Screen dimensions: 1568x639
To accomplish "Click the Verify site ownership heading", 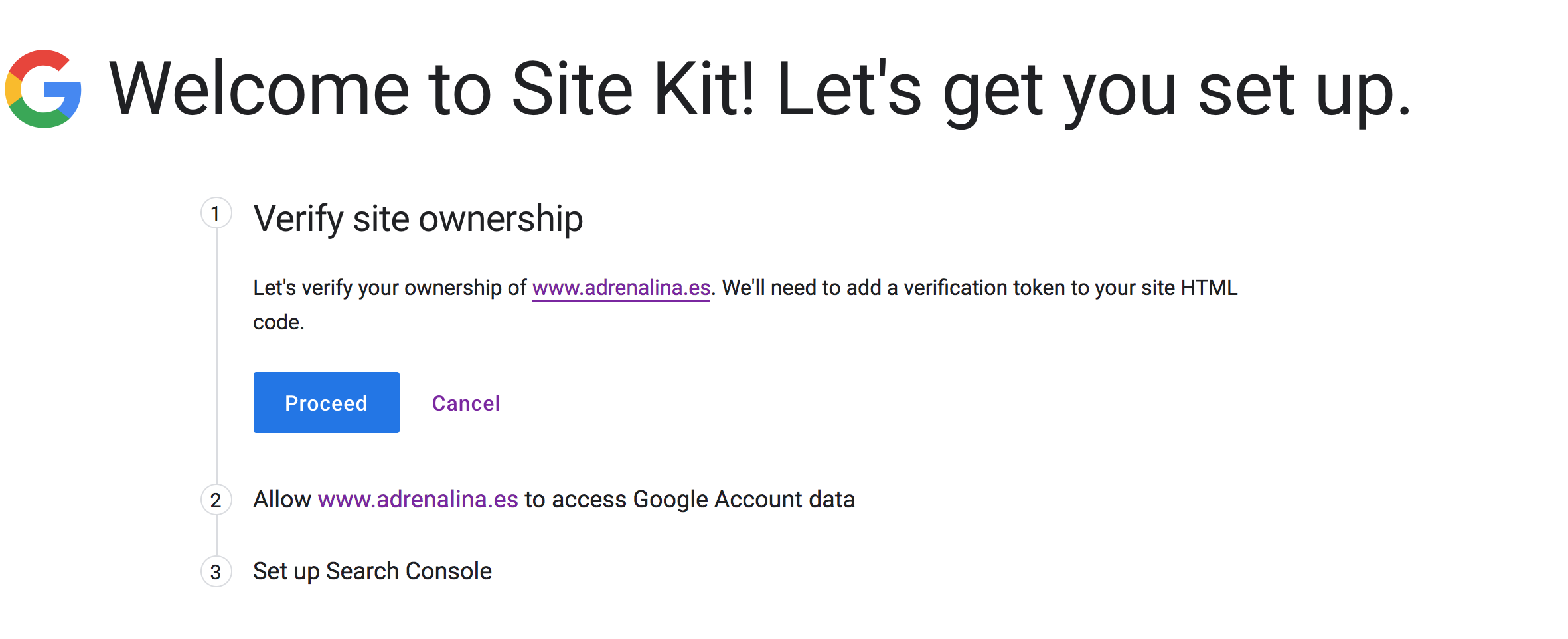I will pyautogui.click(x=418, y=219).
